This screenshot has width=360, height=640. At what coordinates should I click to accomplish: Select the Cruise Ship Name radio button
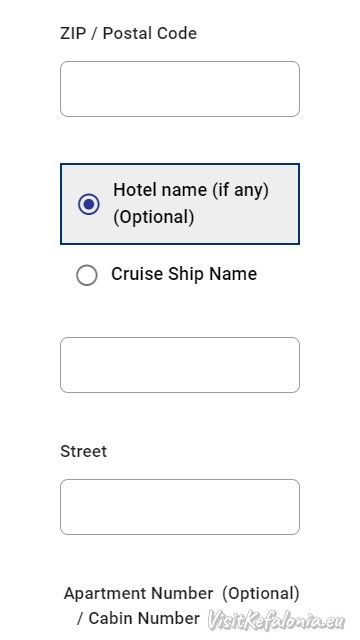click(x=87, y=275)
